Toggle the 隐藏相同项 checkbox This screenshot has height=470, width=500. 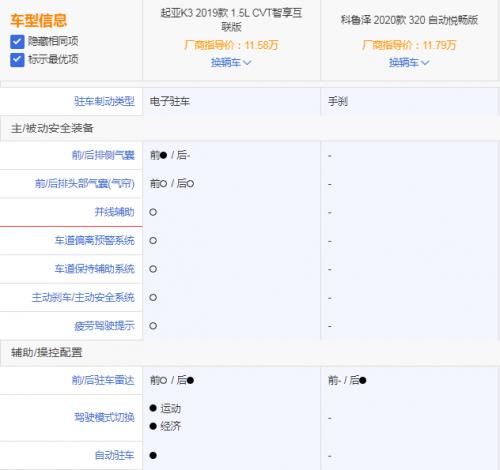pyautogui.click(x=17, y=42)
